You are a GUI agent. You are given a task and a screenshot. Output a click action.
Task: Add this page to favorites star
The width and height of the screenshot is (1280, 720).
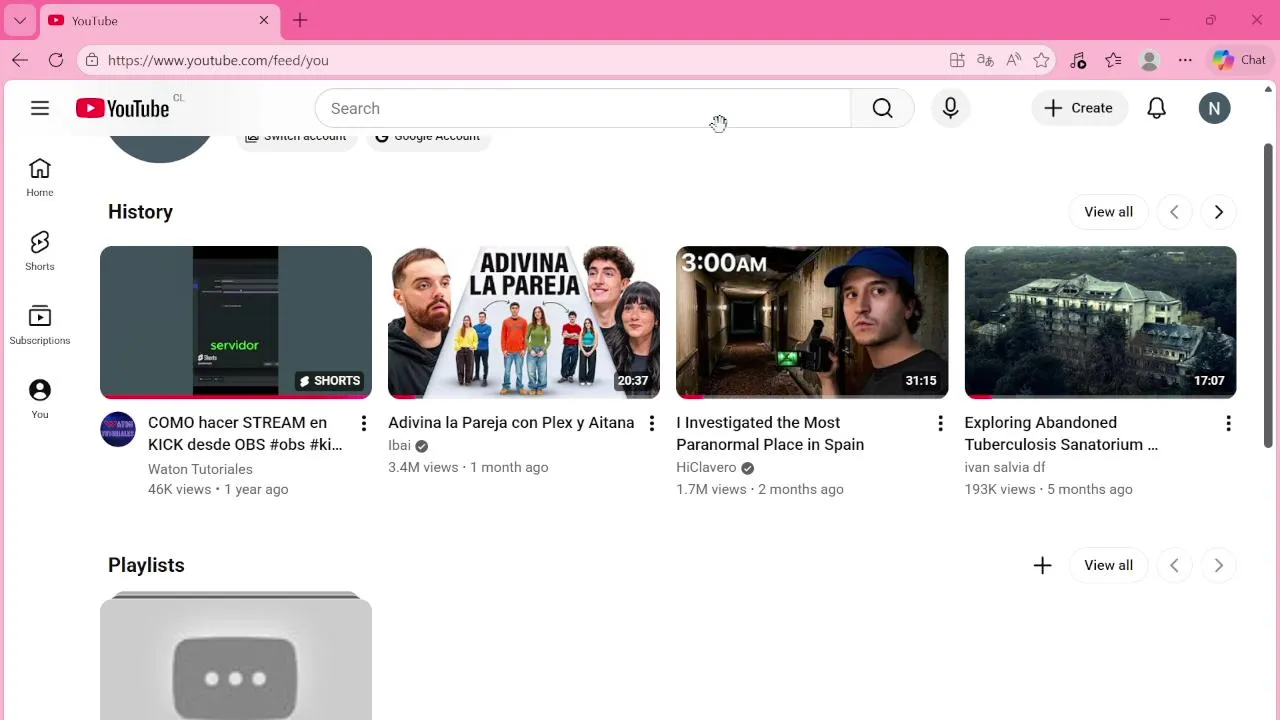pos(1041,60)
